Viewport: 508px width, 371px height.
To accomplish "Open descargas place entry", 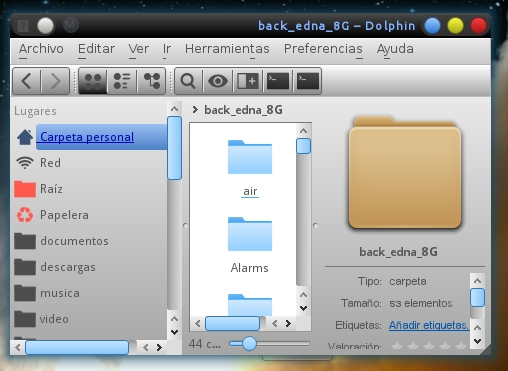I will click(x=68, y=267).
